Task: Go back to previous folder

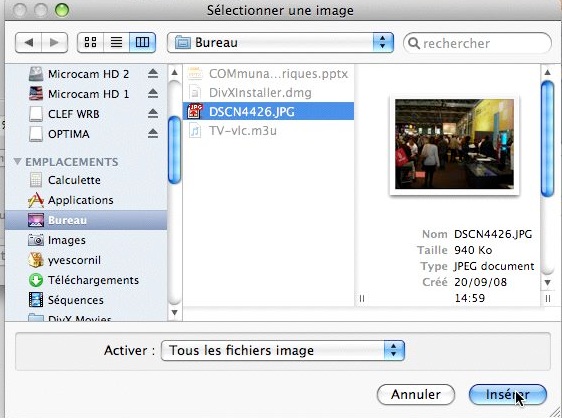Action: click(28, 43)
